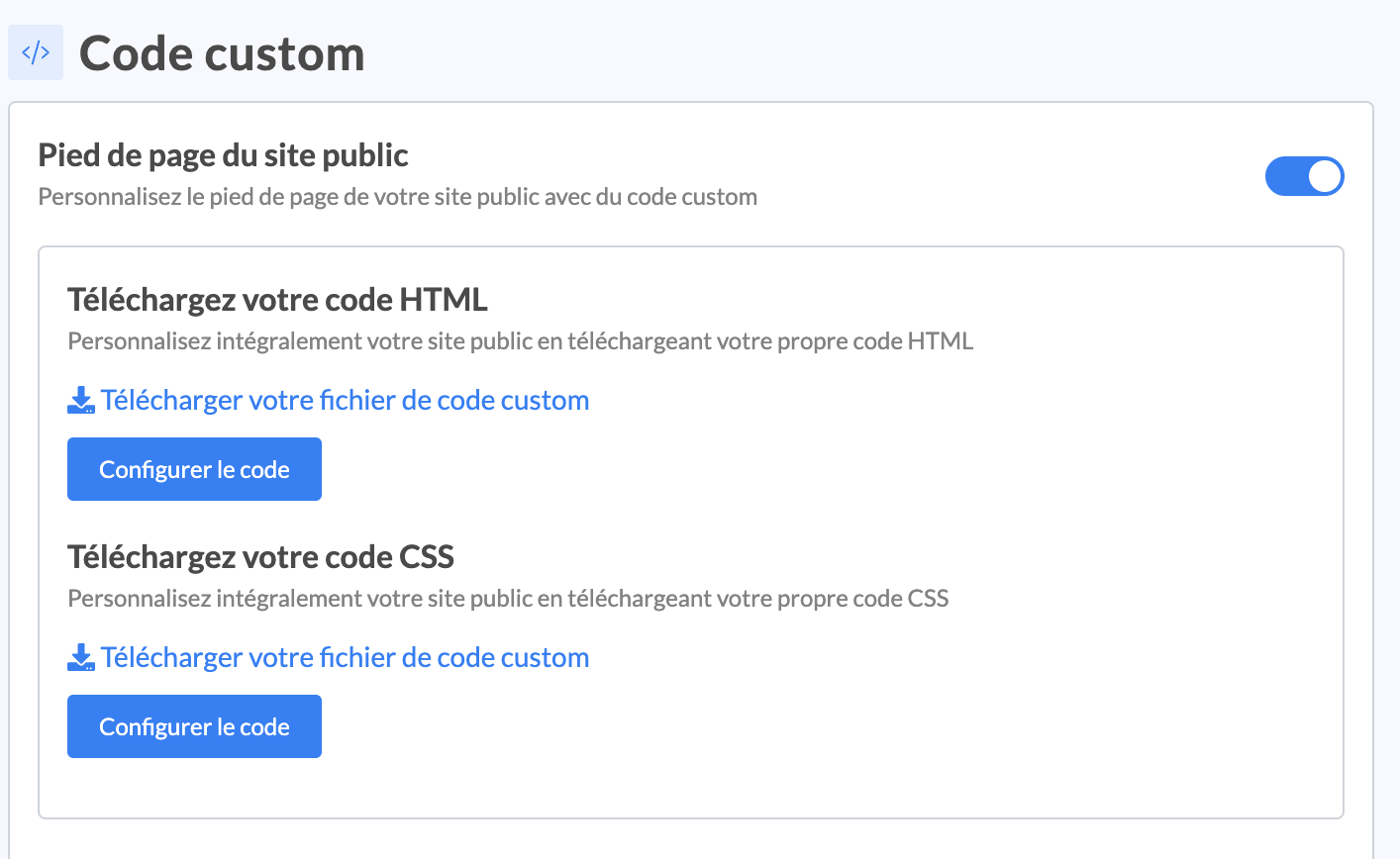Click the download icon in the CSS section

tap(81, 658)
